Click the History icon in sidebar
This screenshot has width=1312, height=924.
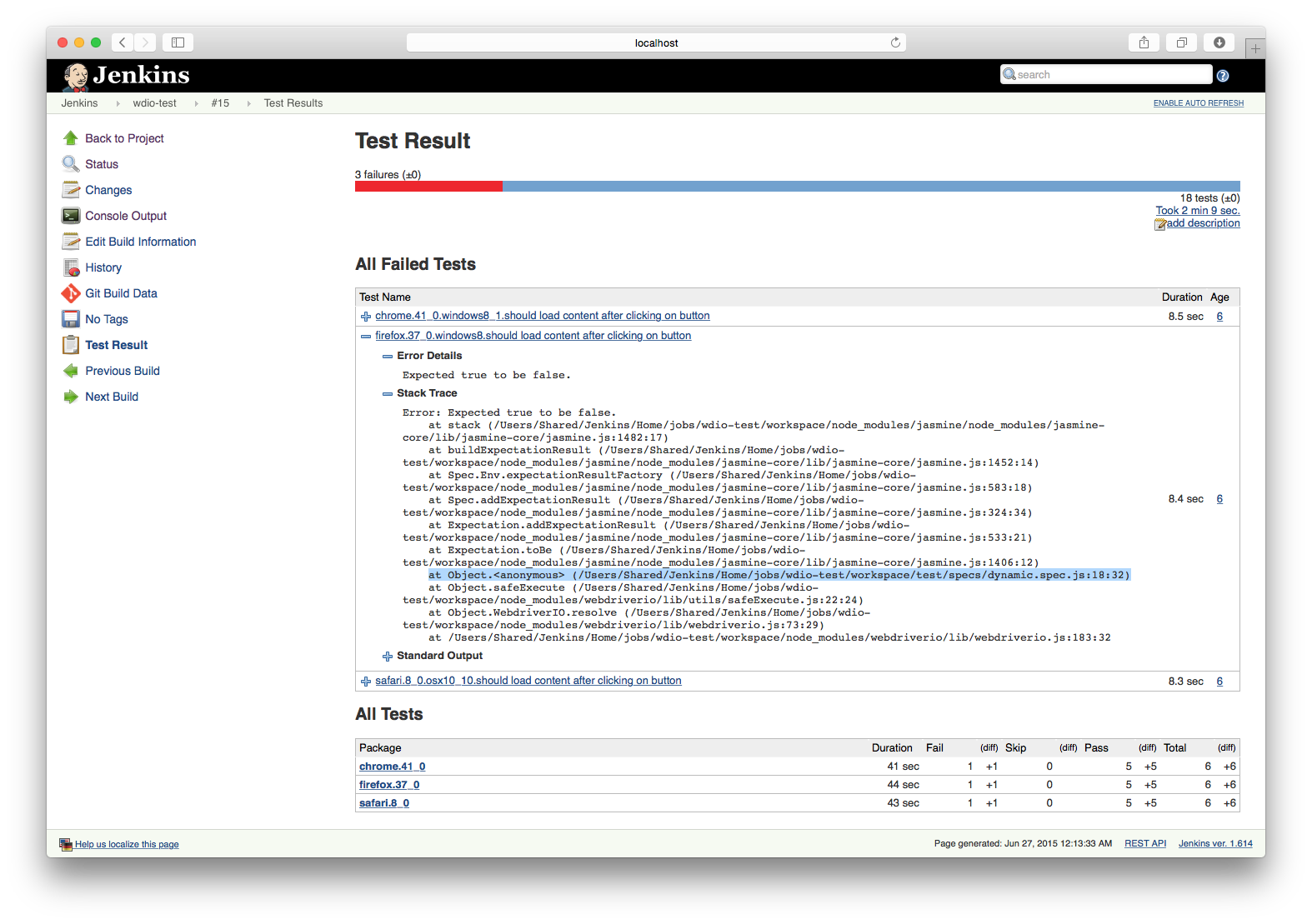[71, 267]
